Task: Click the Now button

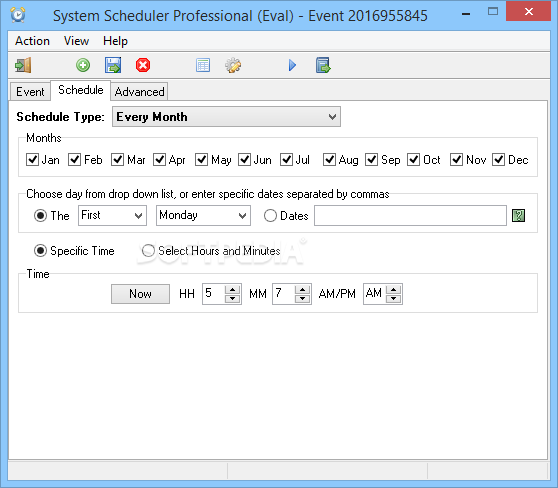Action: pyautogui.click(x=140, y=294)
